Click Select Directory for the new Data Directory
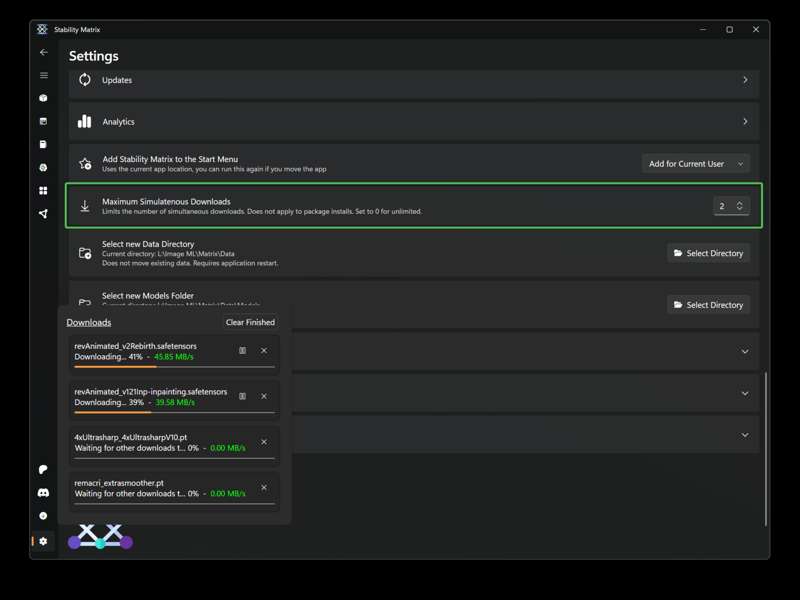Image resolution: width=800 pixels, height=600 pixels. [708, 253]
